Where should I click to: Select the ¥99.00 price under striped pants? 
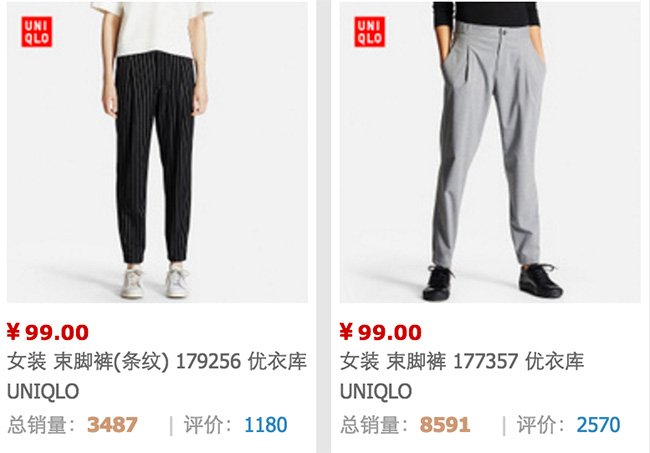point(48,332)
